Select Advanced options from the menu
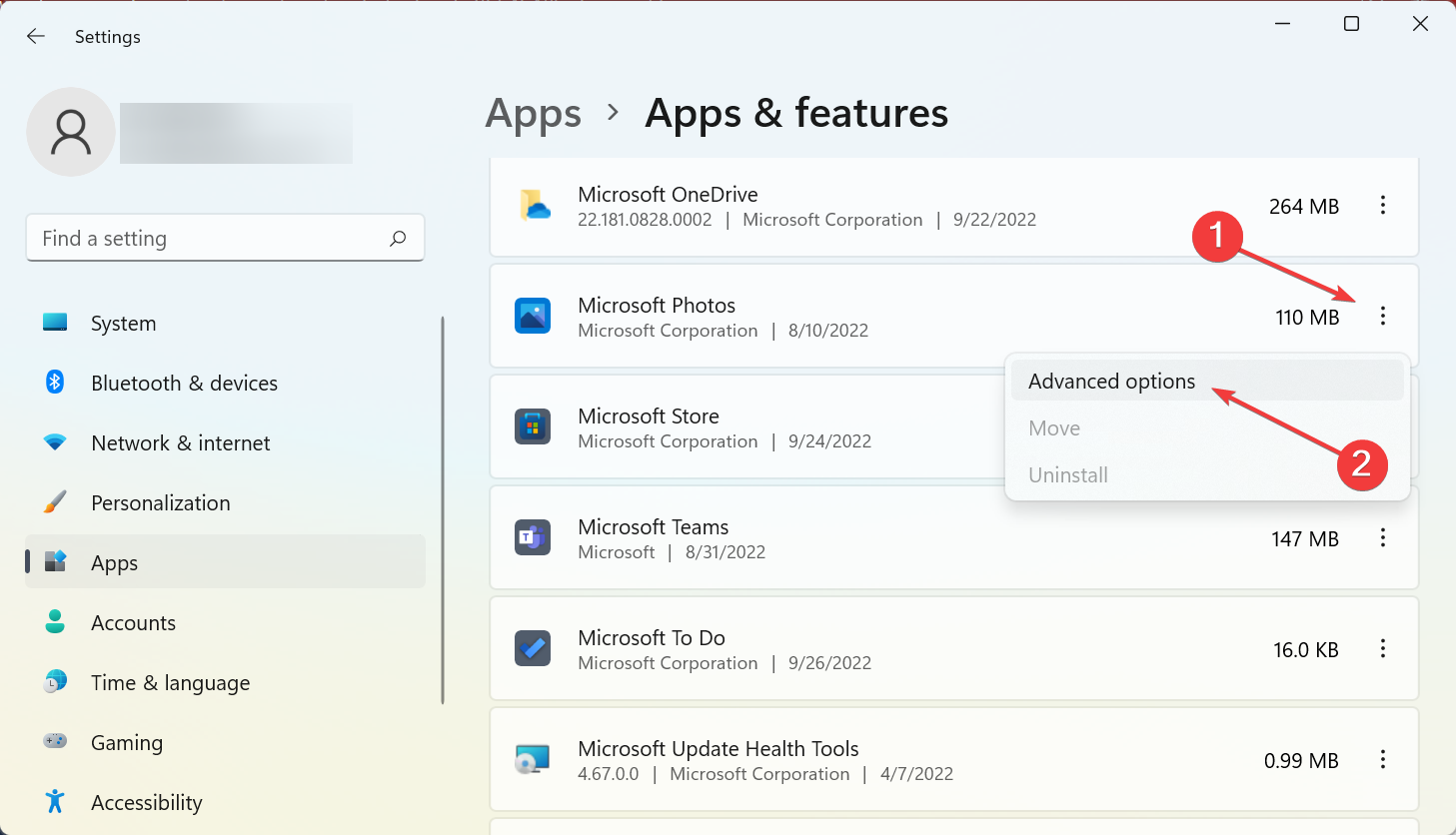 pos(1111,382)
